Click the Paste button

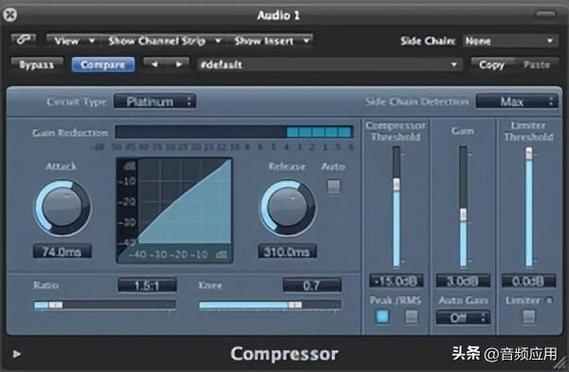pyautogui.click(x=536, y=65)
